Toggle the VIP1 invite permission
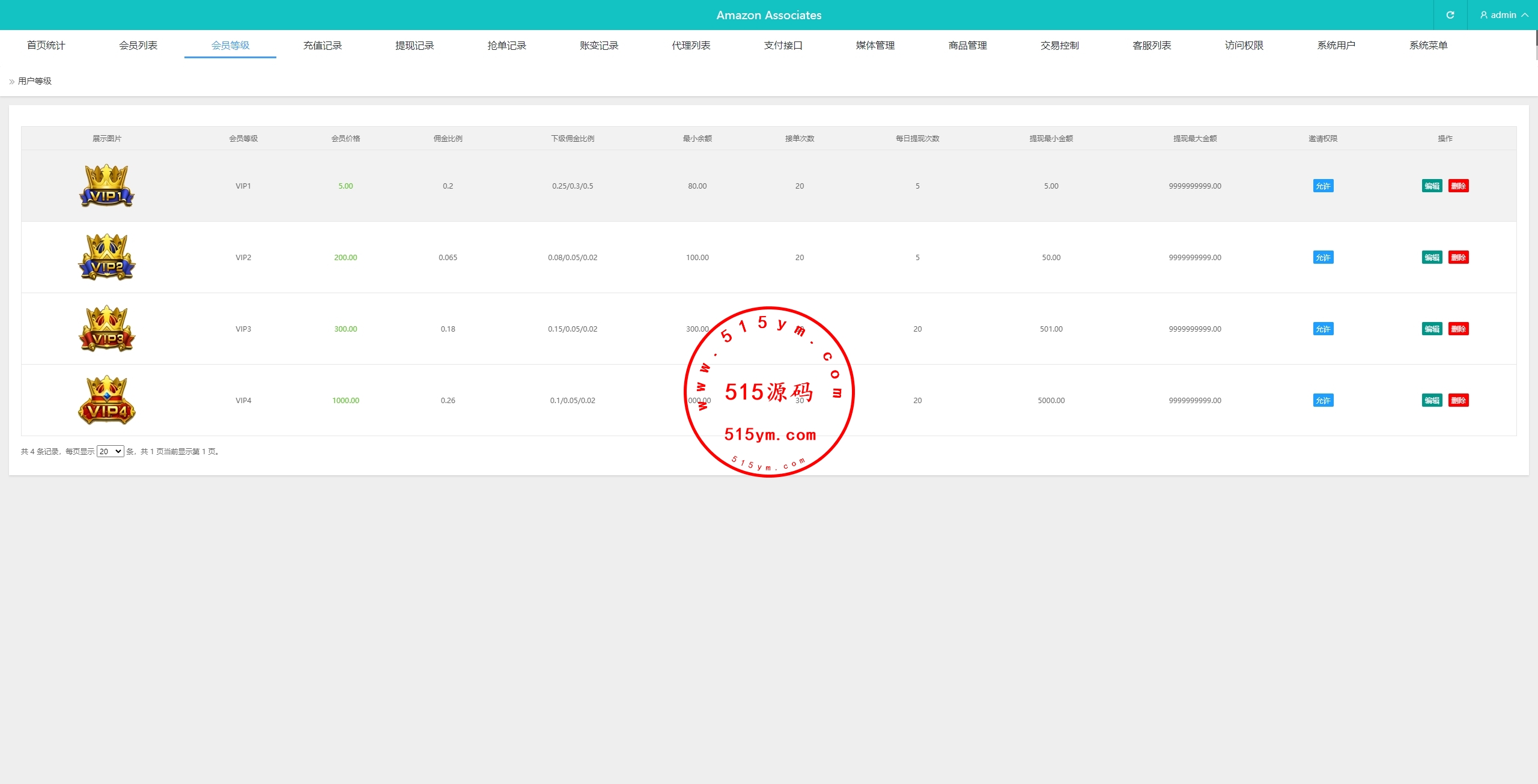This screenshot has height=784, width=1538. point(1323,186)
